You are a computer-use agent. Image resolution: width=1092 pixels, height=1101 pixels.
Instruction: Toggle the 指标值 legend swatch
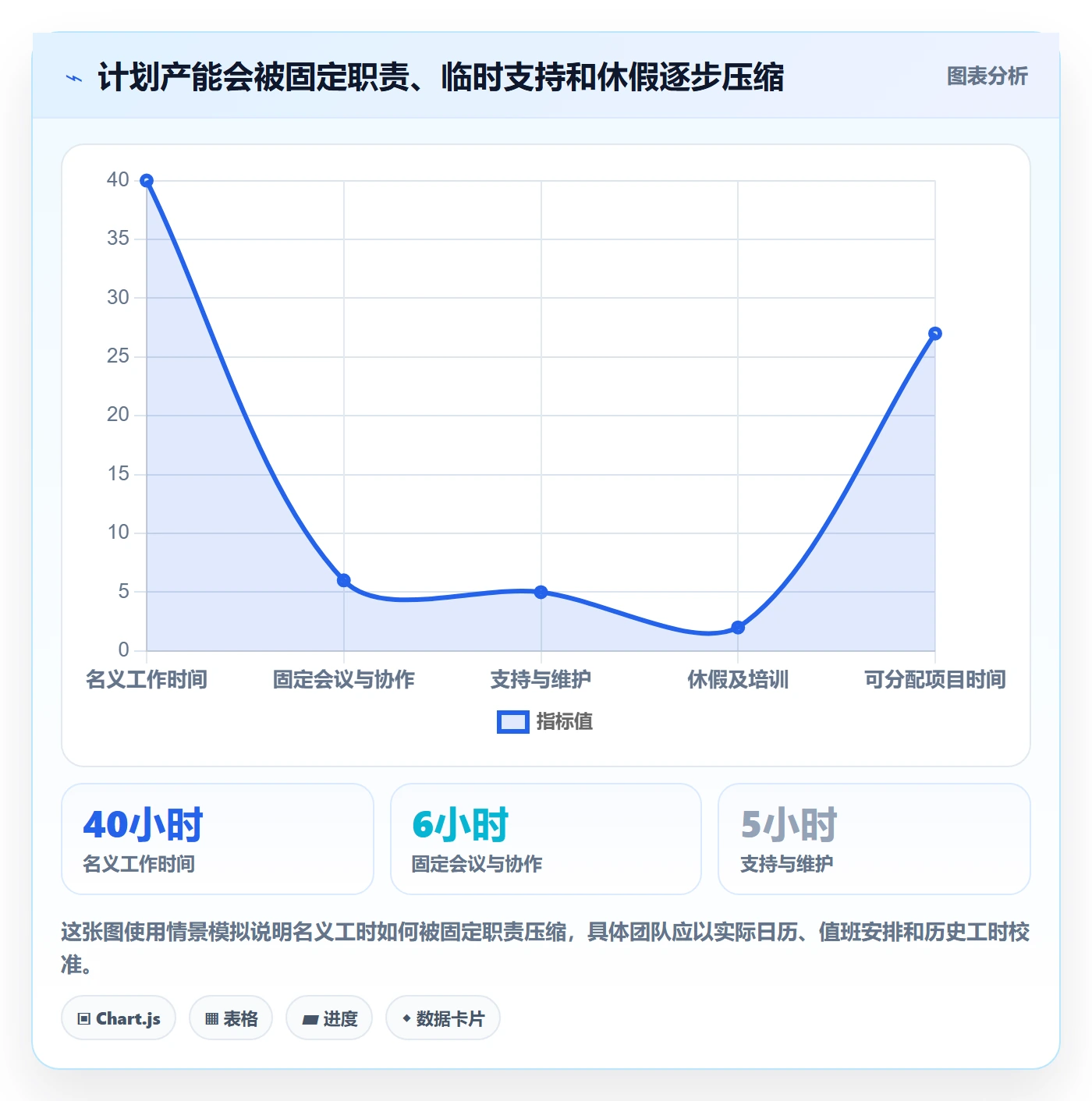(x=513, y=722)
